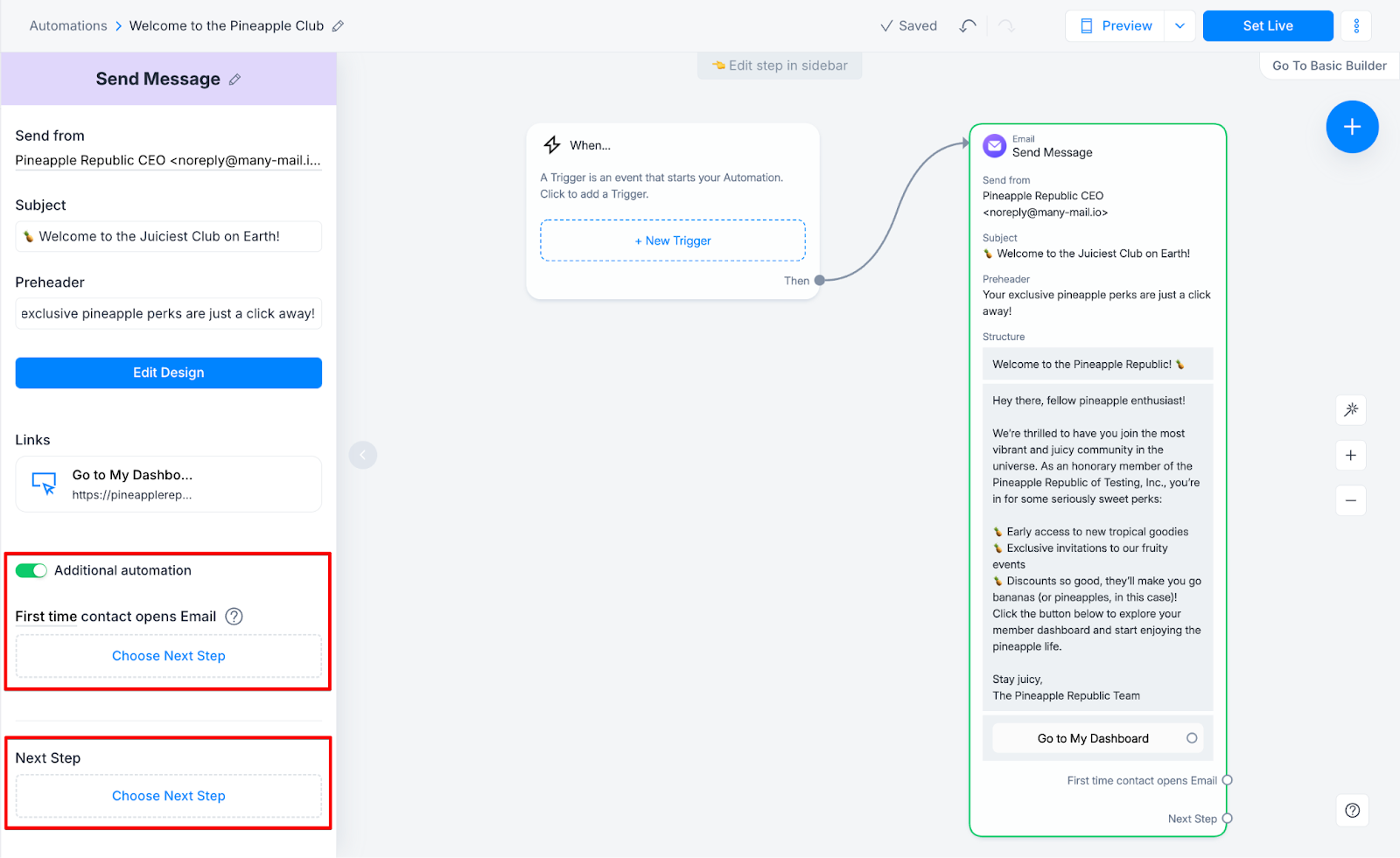Click the Subject input field
The height and width of the screenshot is (858, 1400).
pyautogui.click(x=168, y=236)
